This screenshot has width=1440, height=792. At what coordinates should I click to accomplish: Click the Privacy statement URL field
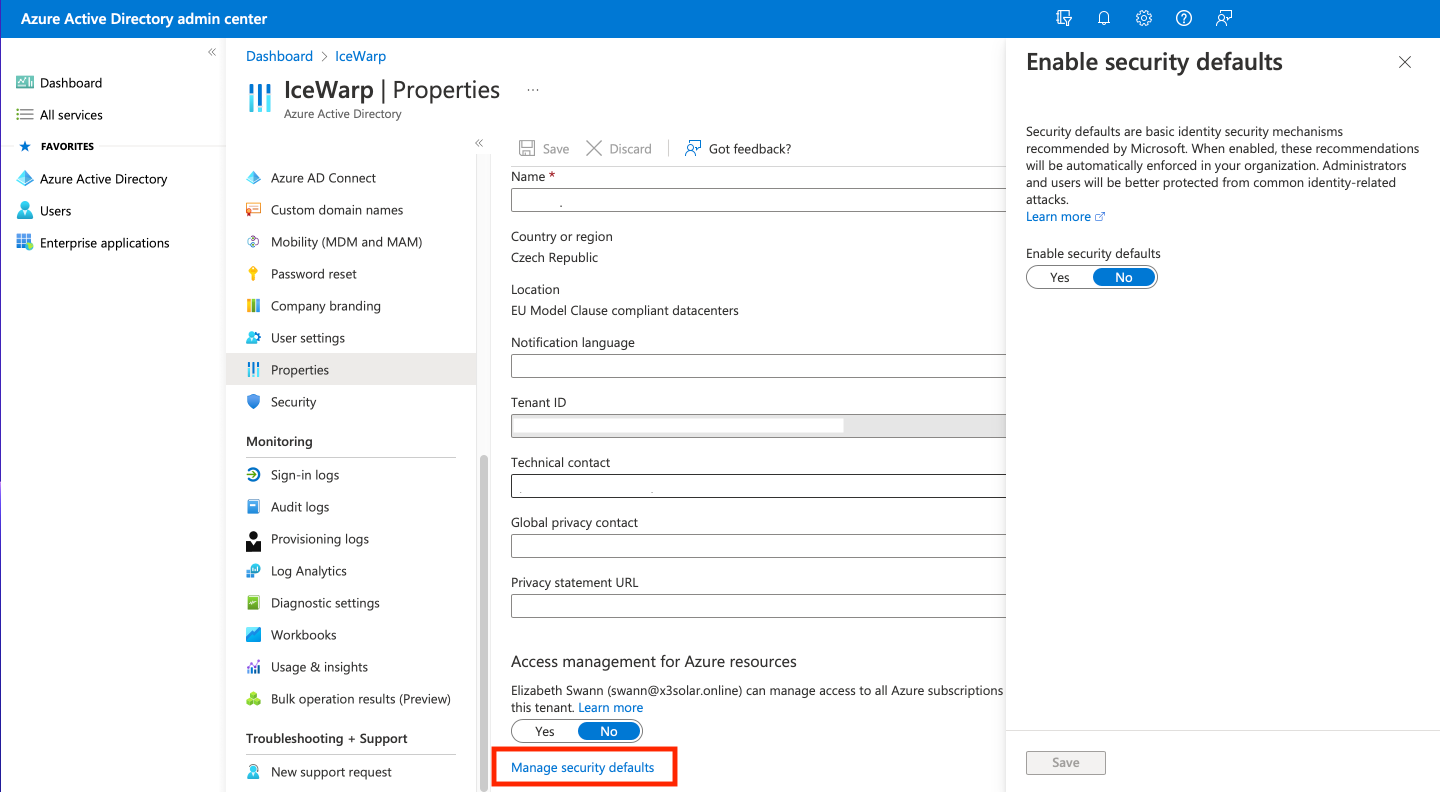coord(758,606)
